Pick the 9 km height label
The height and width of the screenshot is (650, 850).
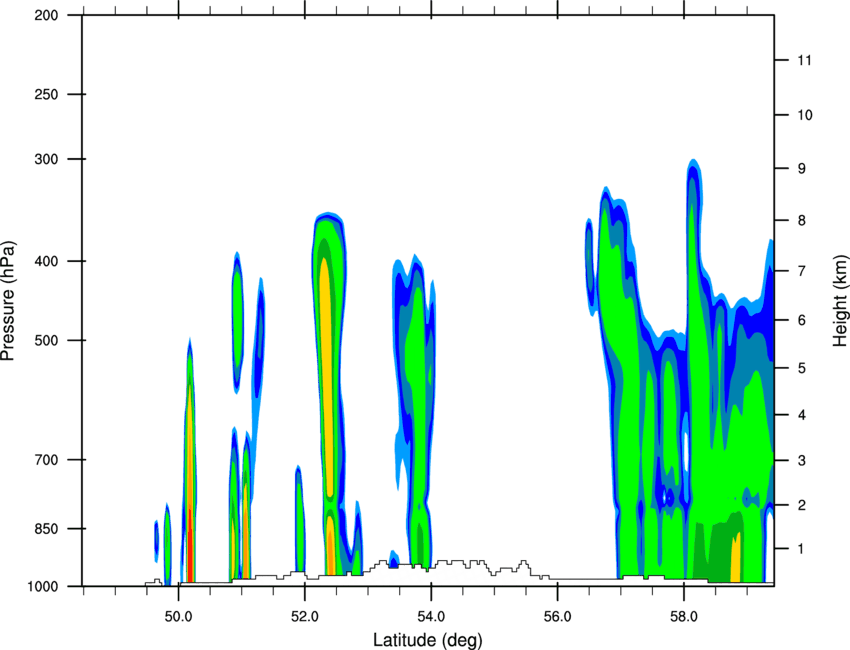(x=801, y=169)
